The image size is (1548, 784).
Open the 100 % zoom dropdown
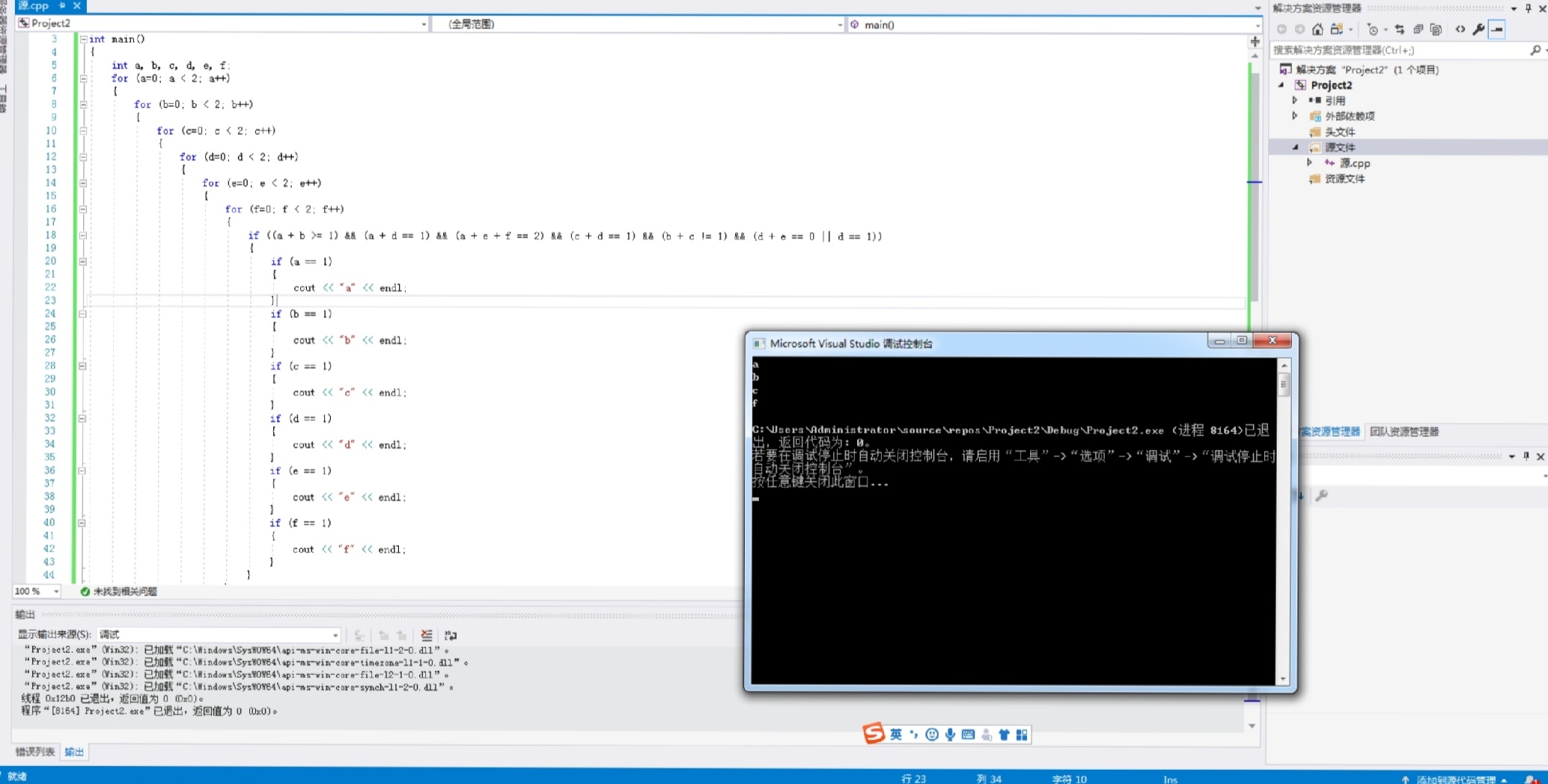56,592
